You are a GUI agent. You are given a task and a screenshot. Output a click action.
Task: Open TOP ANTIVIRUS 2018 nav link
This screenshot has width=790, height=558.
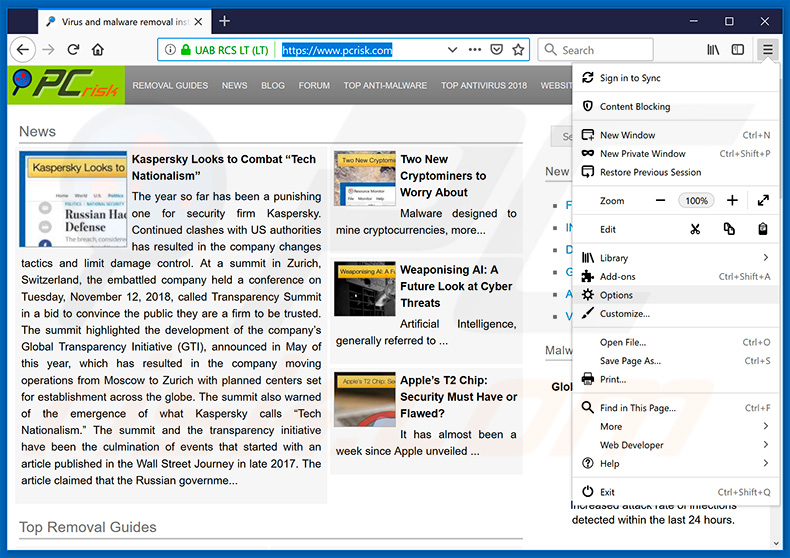point(484,86)
